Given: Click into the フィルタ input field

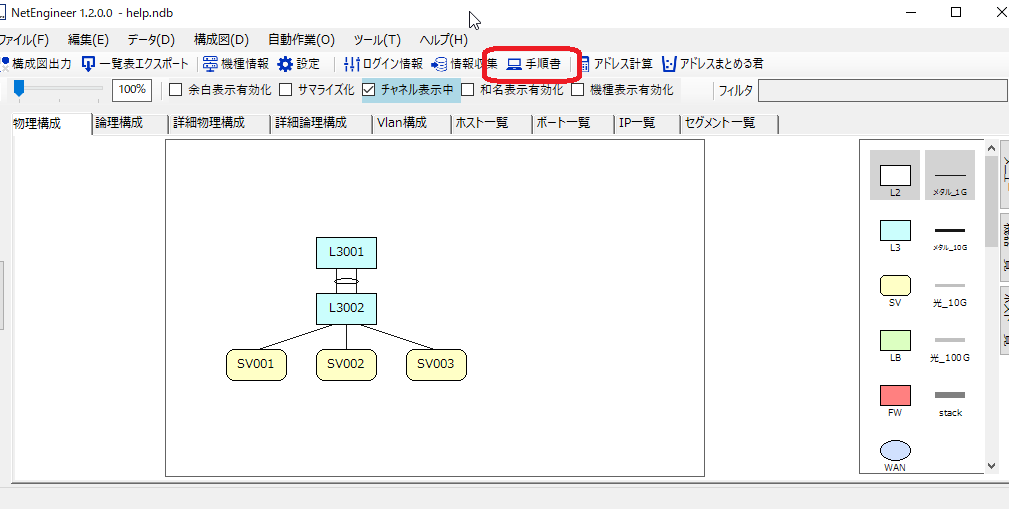Looking at the screenshot, I should 881,91.
